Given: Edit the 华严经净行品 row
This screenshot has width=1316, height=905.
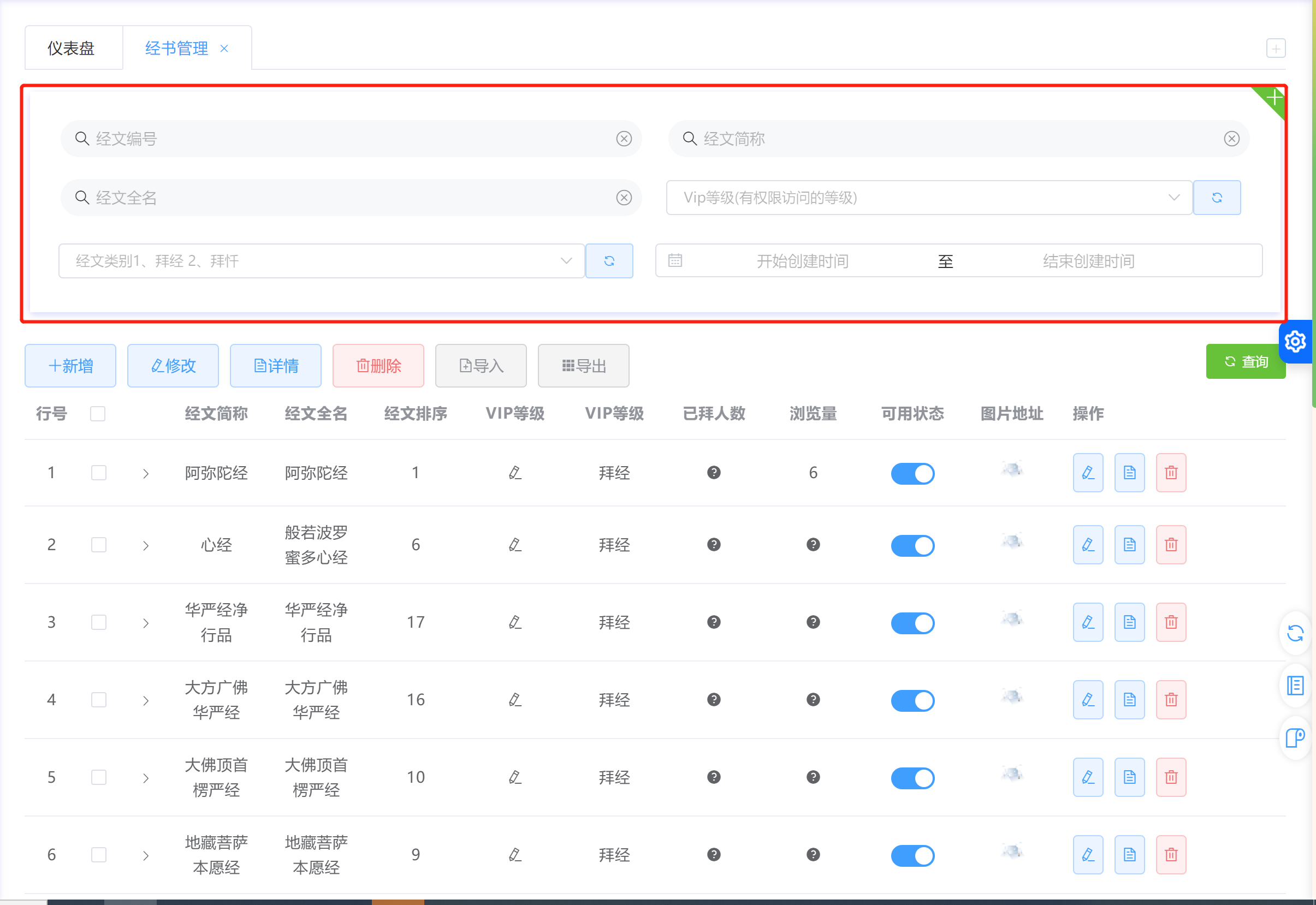Looking at the screenshot, I should (1087, 622).
